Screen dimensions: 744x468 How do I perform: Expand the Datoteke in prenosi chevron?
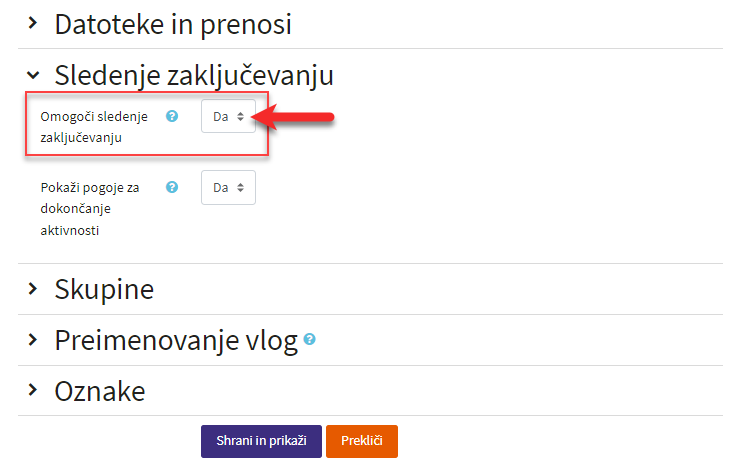pos(32,23)
